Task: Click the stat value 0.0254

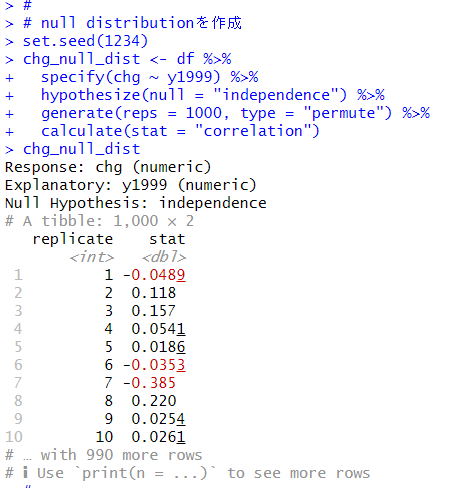Action: coord(158,419)
